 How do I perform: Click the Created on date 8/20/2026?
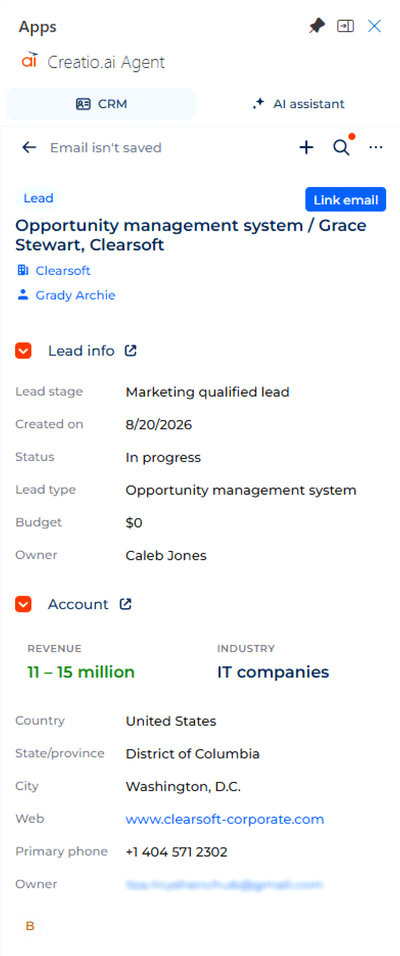[x=159, y=424]
